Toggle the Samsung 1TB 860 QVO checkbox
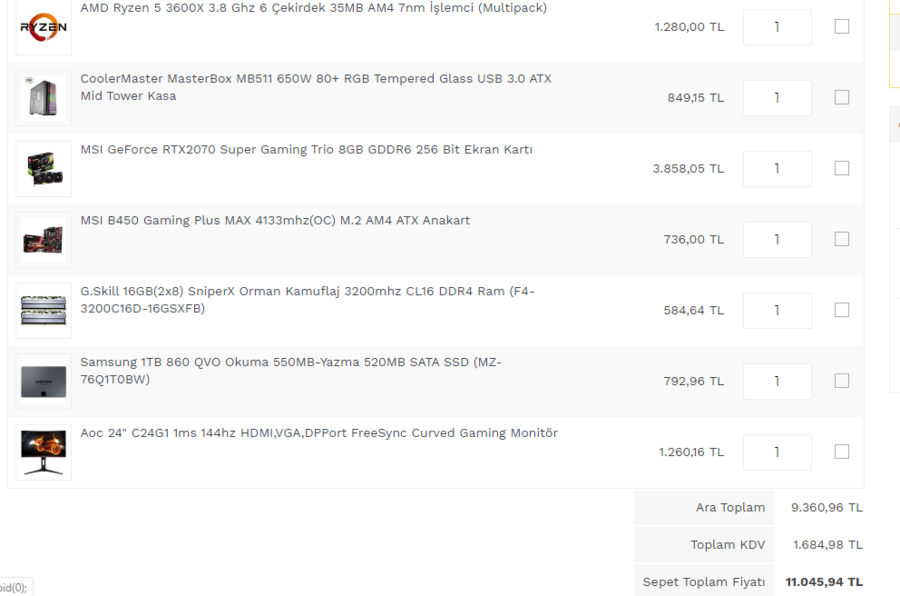 tap(841, 381)
